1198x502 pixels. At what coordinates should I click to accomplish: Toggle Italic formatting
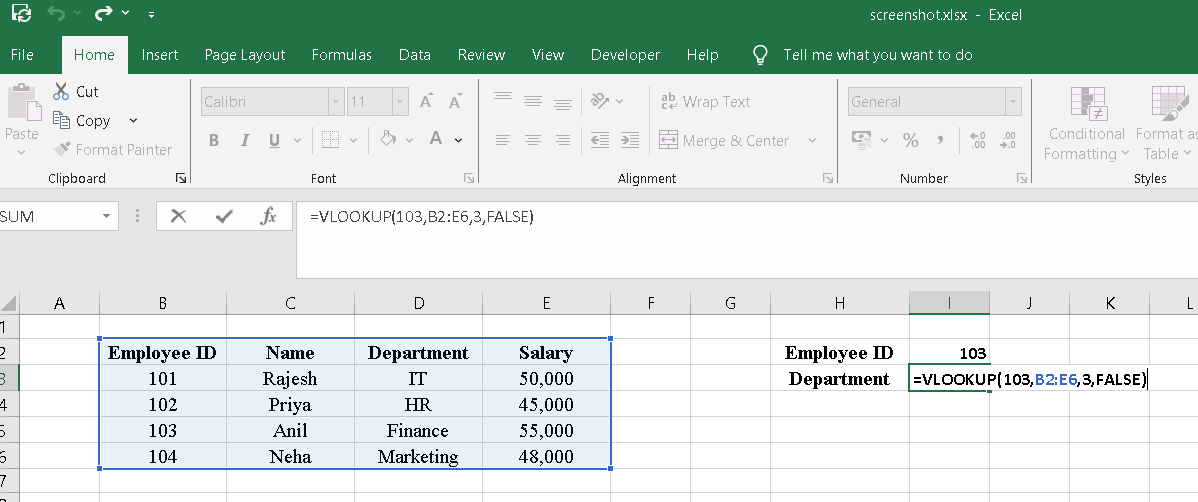245,141
